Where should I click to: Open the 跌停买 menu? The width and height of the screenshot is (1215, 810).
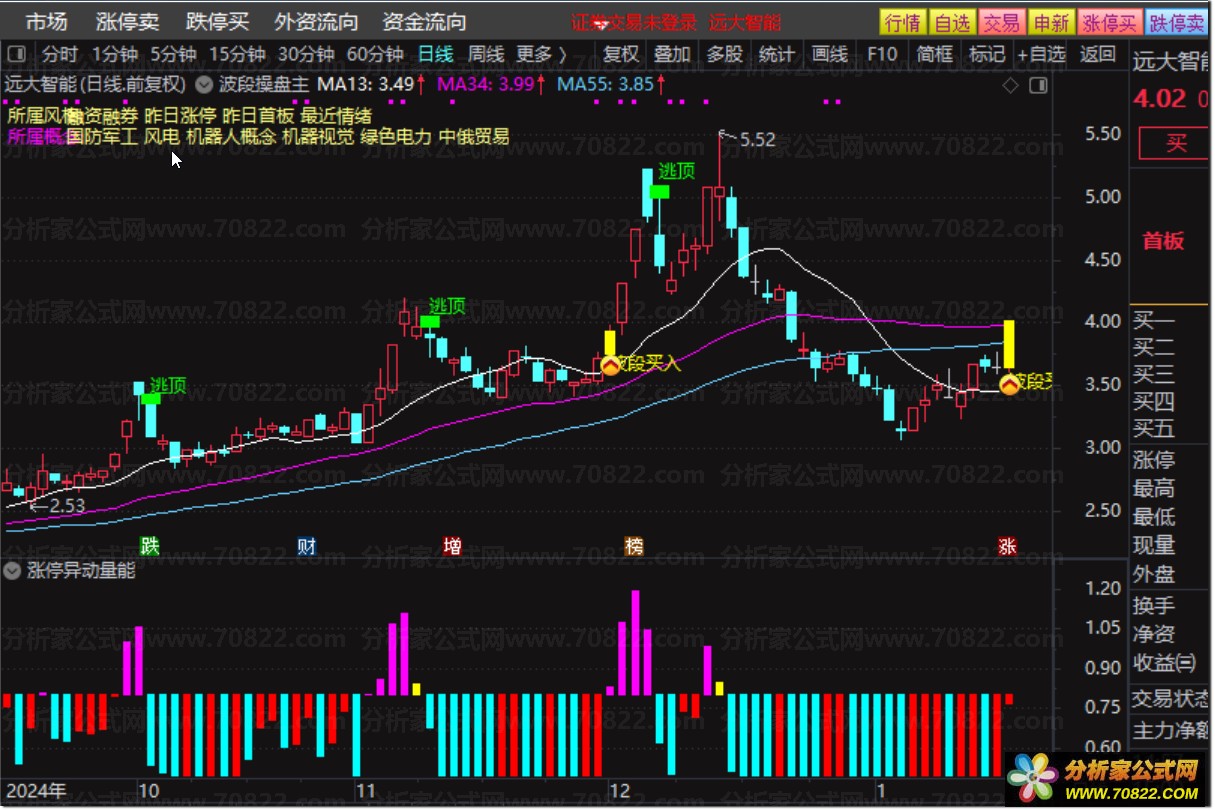217,22
